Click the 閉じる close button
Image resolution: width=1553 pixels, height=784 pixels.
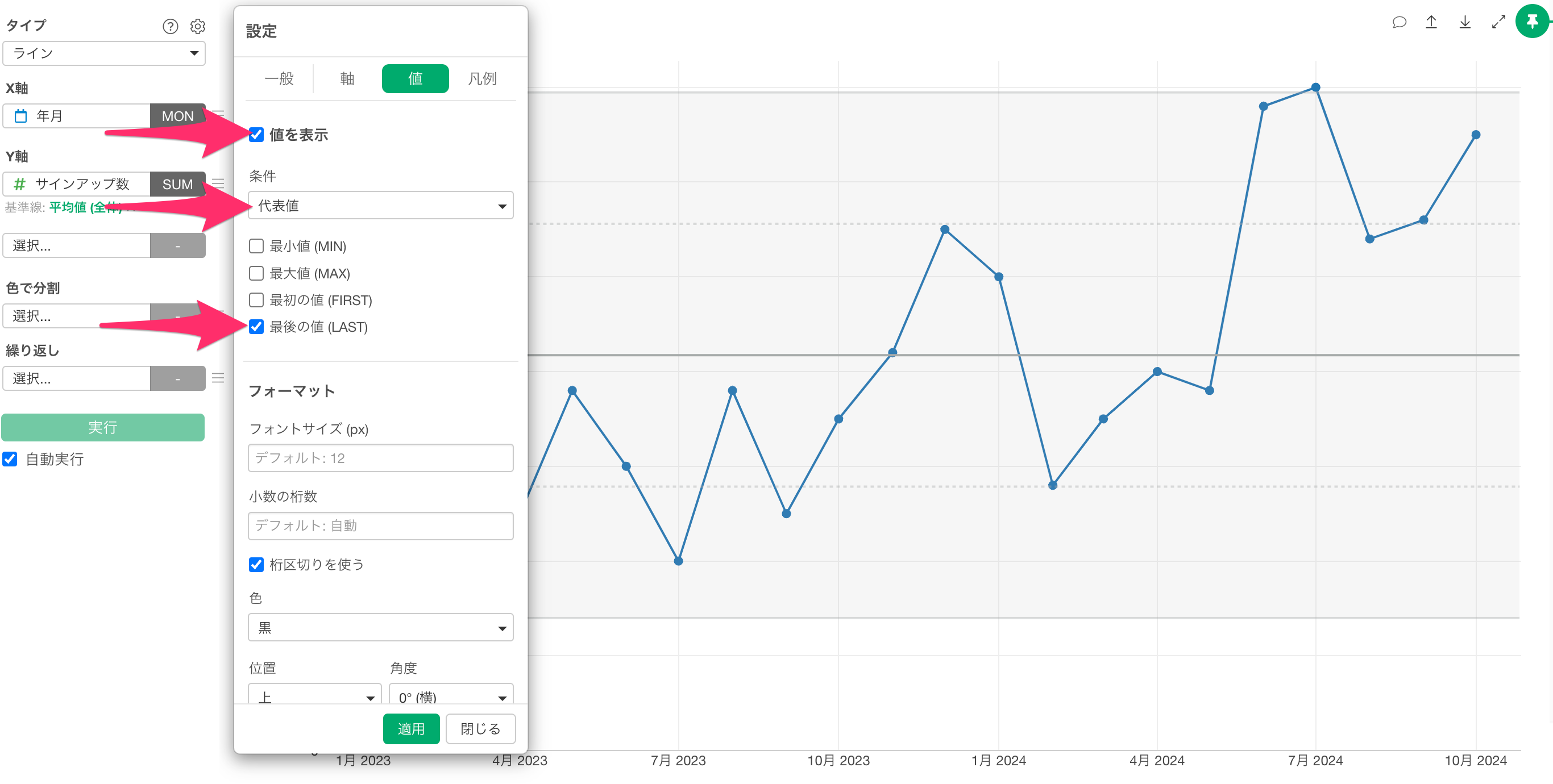[x=480, y=728]
